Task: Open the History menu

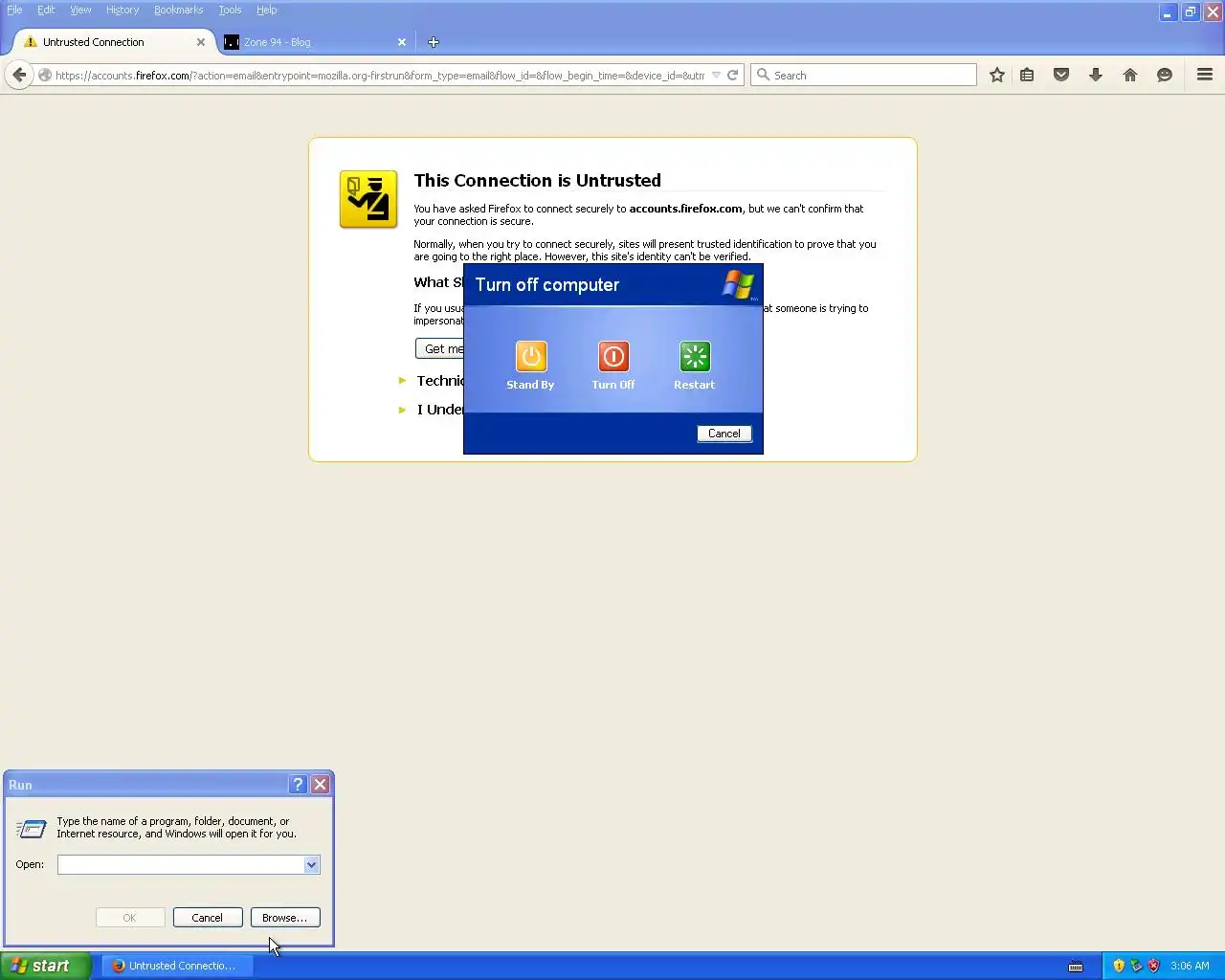Action: [x=122, y=10]
